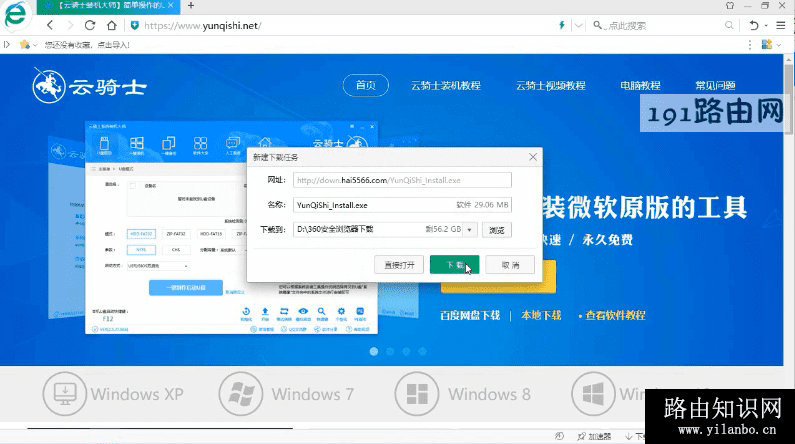795x444 pixels.
Task: Click the 360 browser logo at top-left
Action: pos(16,15)
